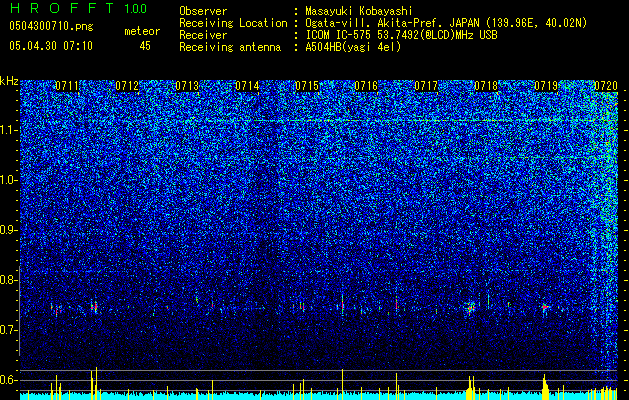This screenshot has height=400, width=629.
Task: Click the 1.1 frequency axis label
Action: (x=9, y=130)
